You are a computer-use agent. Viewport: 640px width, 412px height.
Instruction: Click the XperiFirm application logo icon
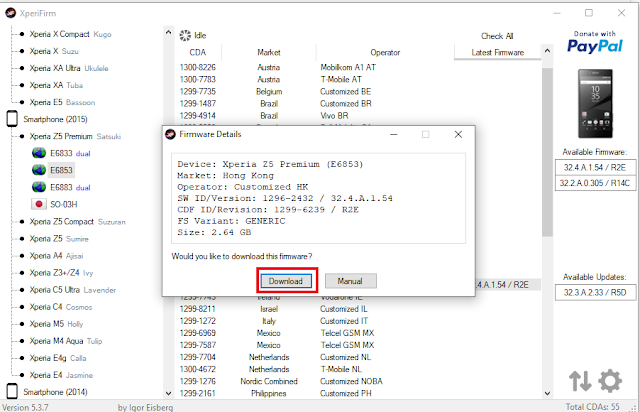pyautogui.click(x=11, y=13)
